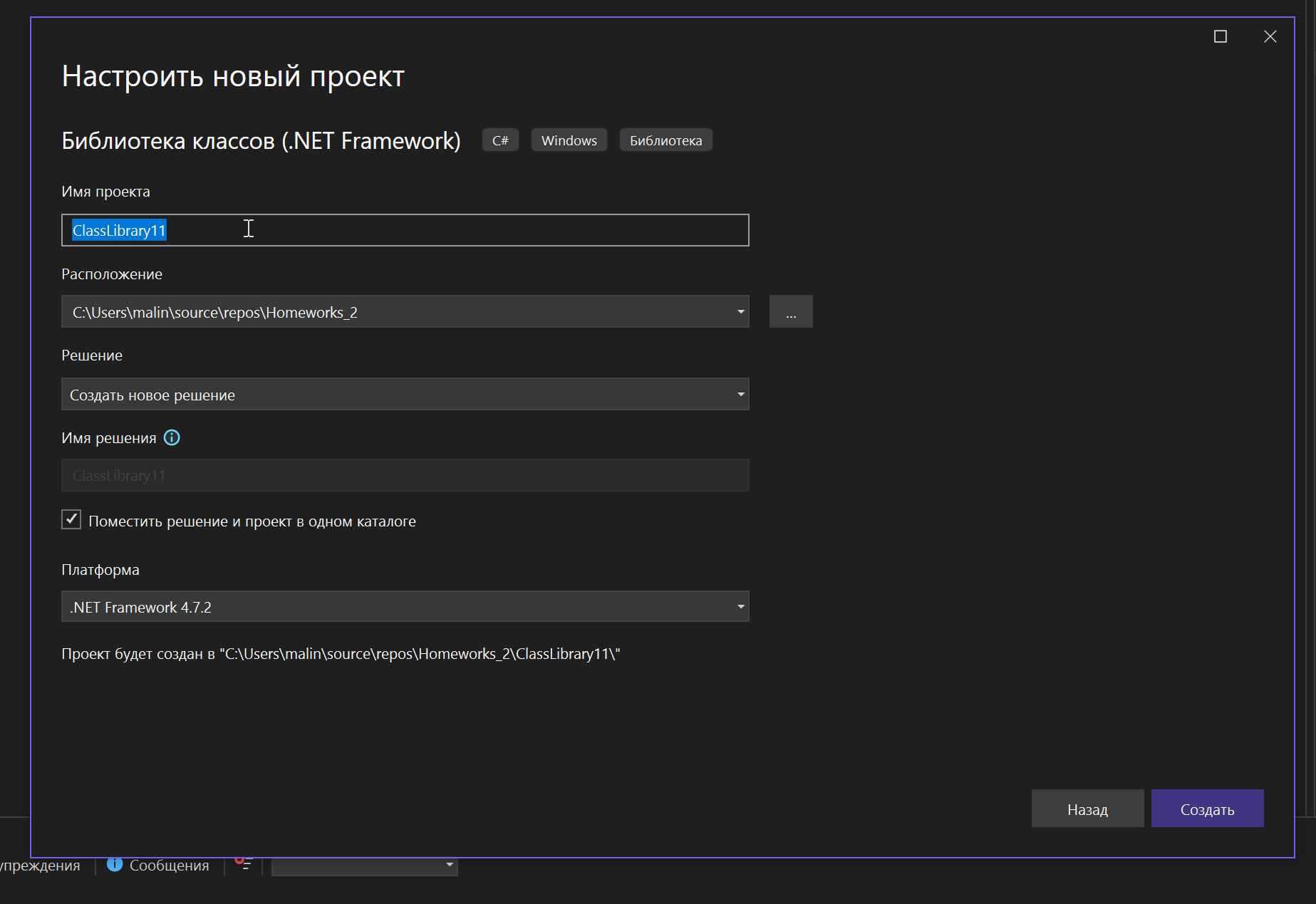This screenshot has width=1316, height=904.
Task: Open the error list filter combo box
Action: pyautogui.click(x=365, y=866)
